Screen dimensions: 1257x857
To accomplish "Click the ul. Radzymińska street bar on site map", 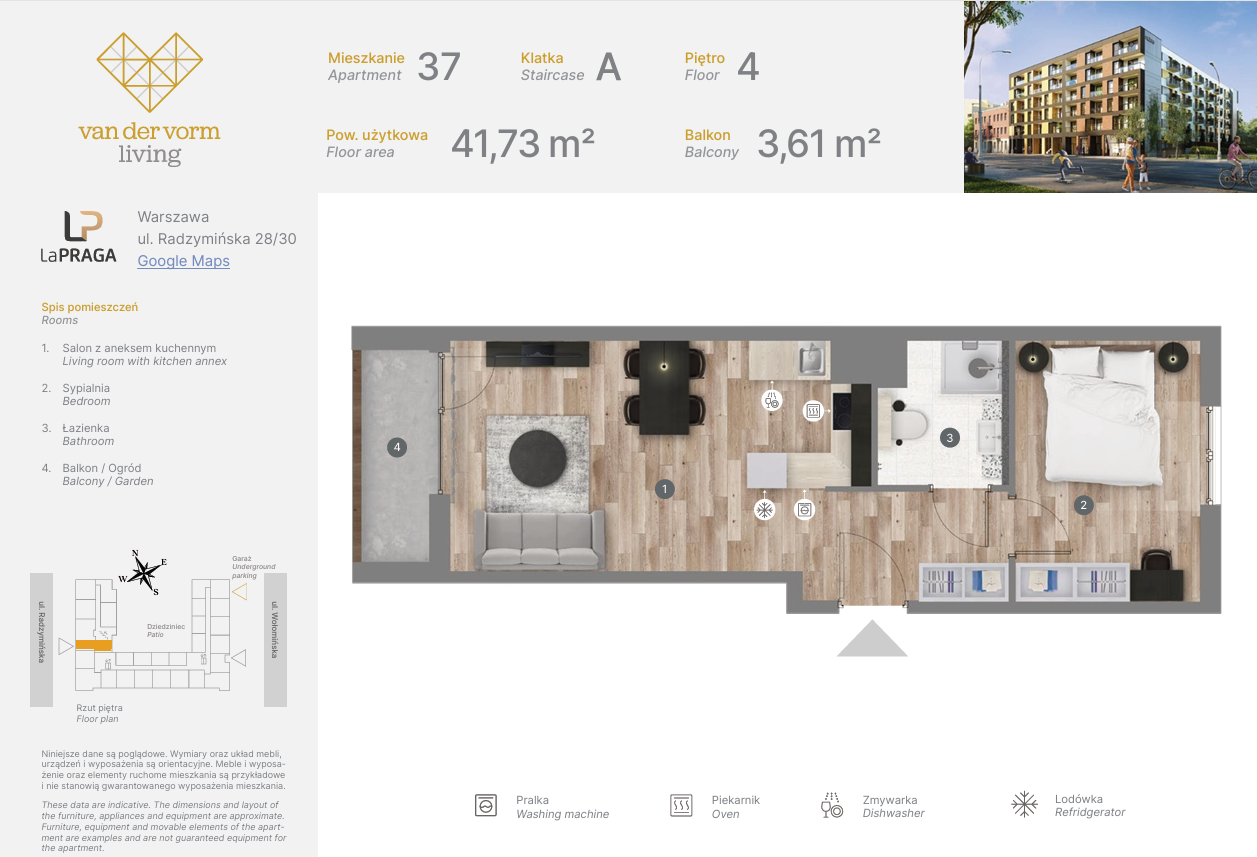I will (41, 640).
